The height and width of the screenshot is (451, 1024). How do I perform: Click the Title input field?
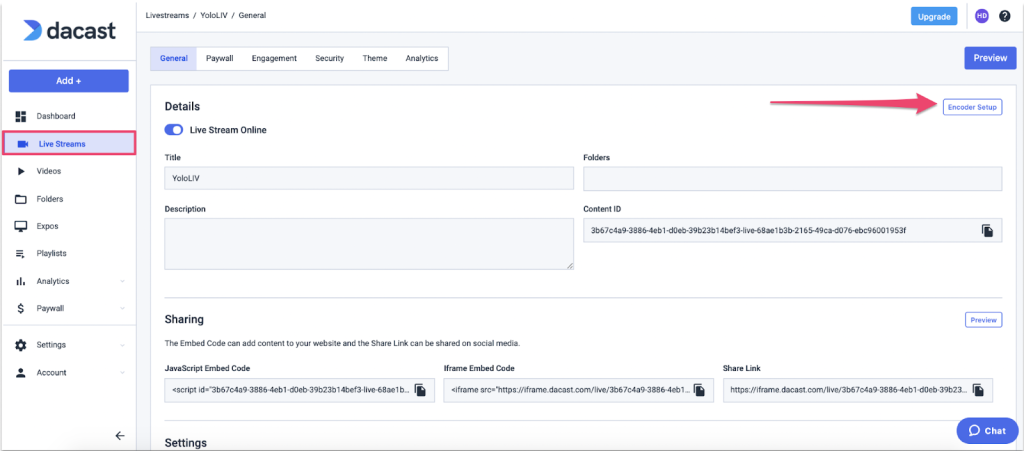point(369,178)
